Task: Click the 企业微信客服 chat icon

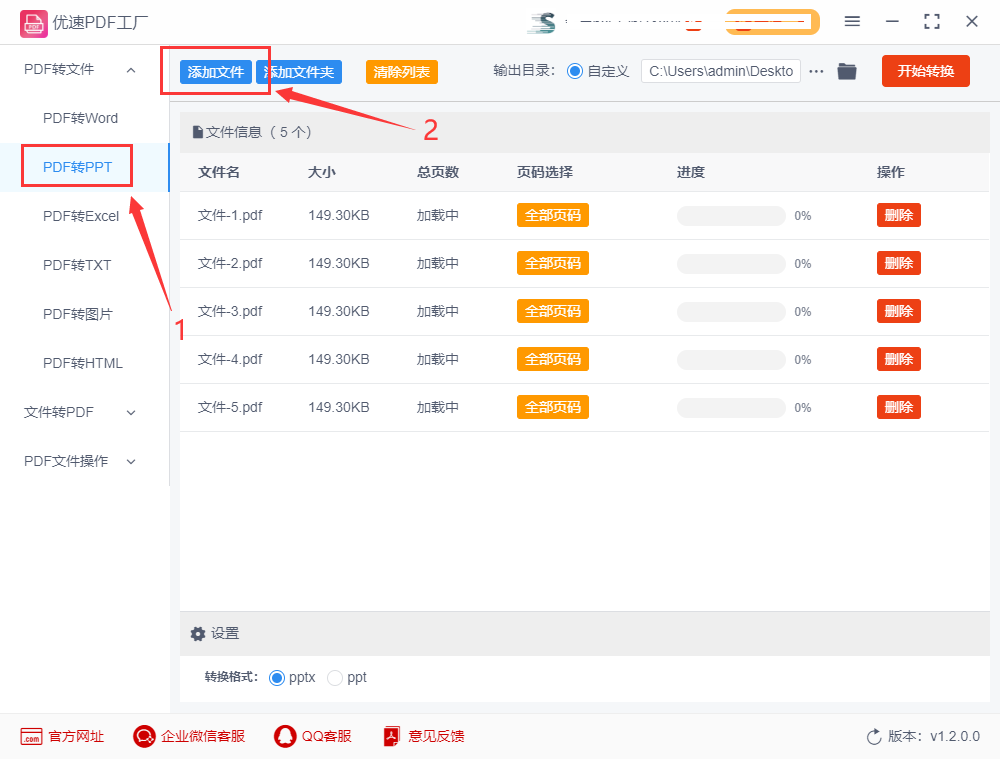Action: click(x=144, y=736)
